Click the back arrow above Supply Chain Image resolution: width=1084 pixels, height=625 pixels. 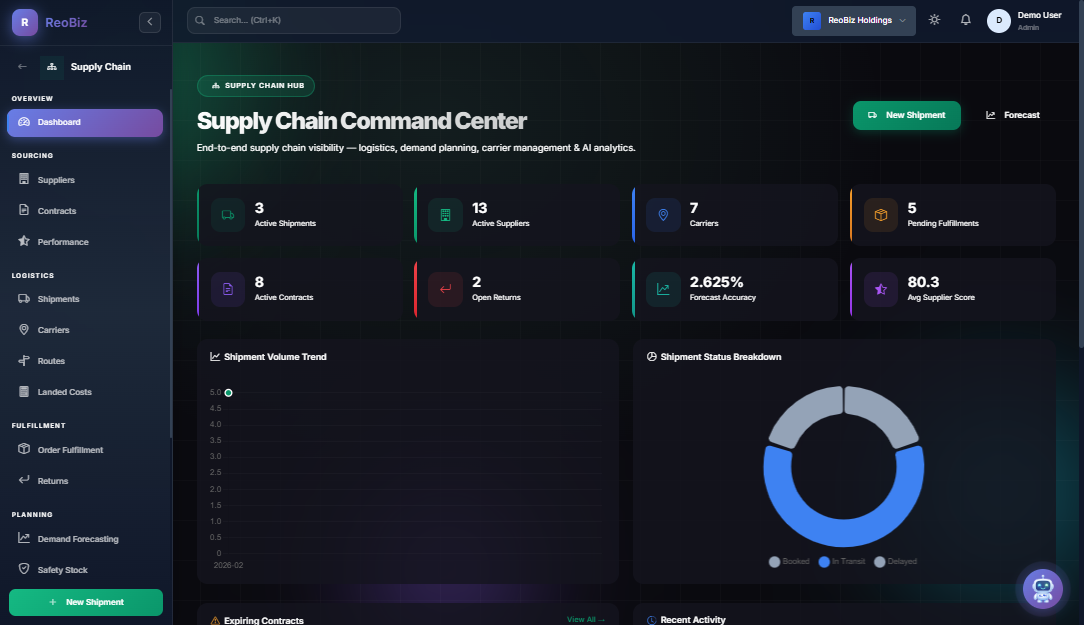[x=21, y=66]
